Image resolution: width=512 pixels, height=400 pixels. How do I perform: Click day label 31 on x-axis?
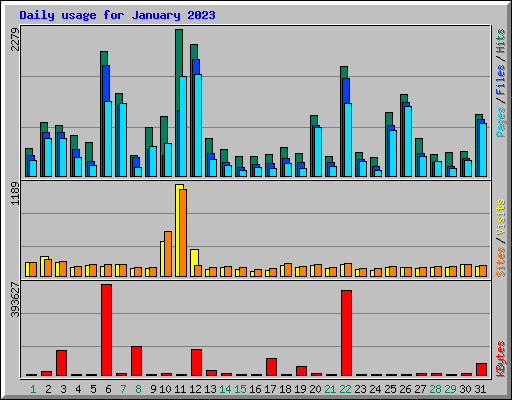(x=480, y=389)
